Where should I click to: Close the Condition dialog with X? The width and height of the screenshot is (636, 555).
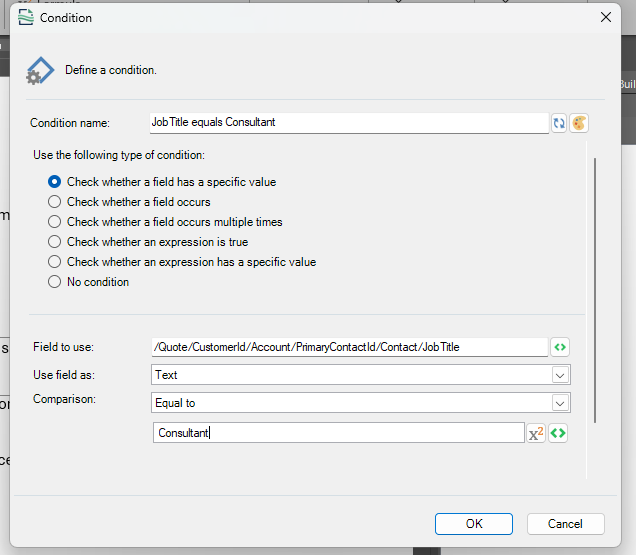click(606, 17)
